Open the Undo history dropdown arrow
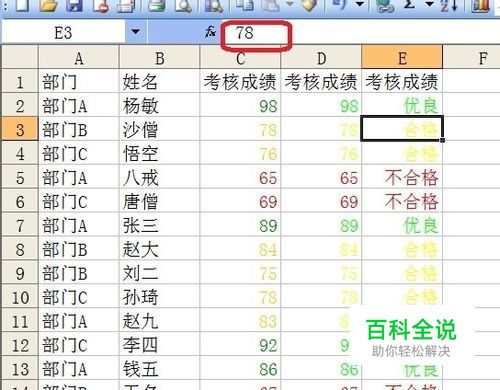The width and height of the screenshot is (500, 390). pos(359,4)
